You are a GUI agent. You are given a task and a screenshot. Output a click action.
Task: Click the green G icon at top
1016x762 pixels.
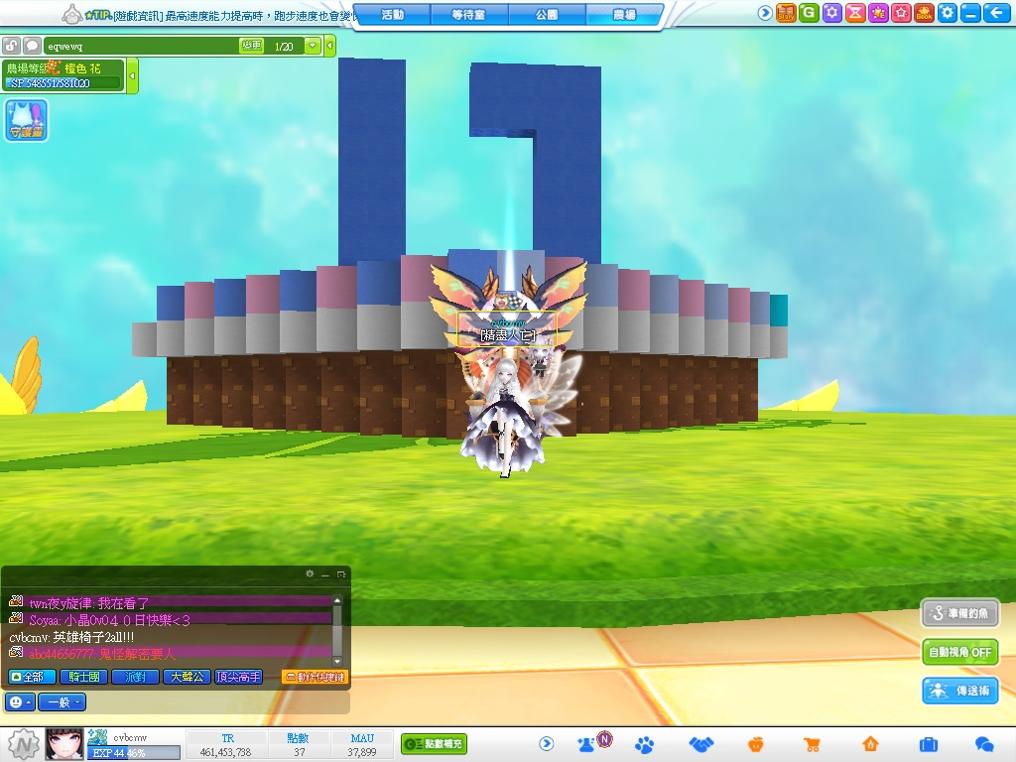click(x=808, y=13)
